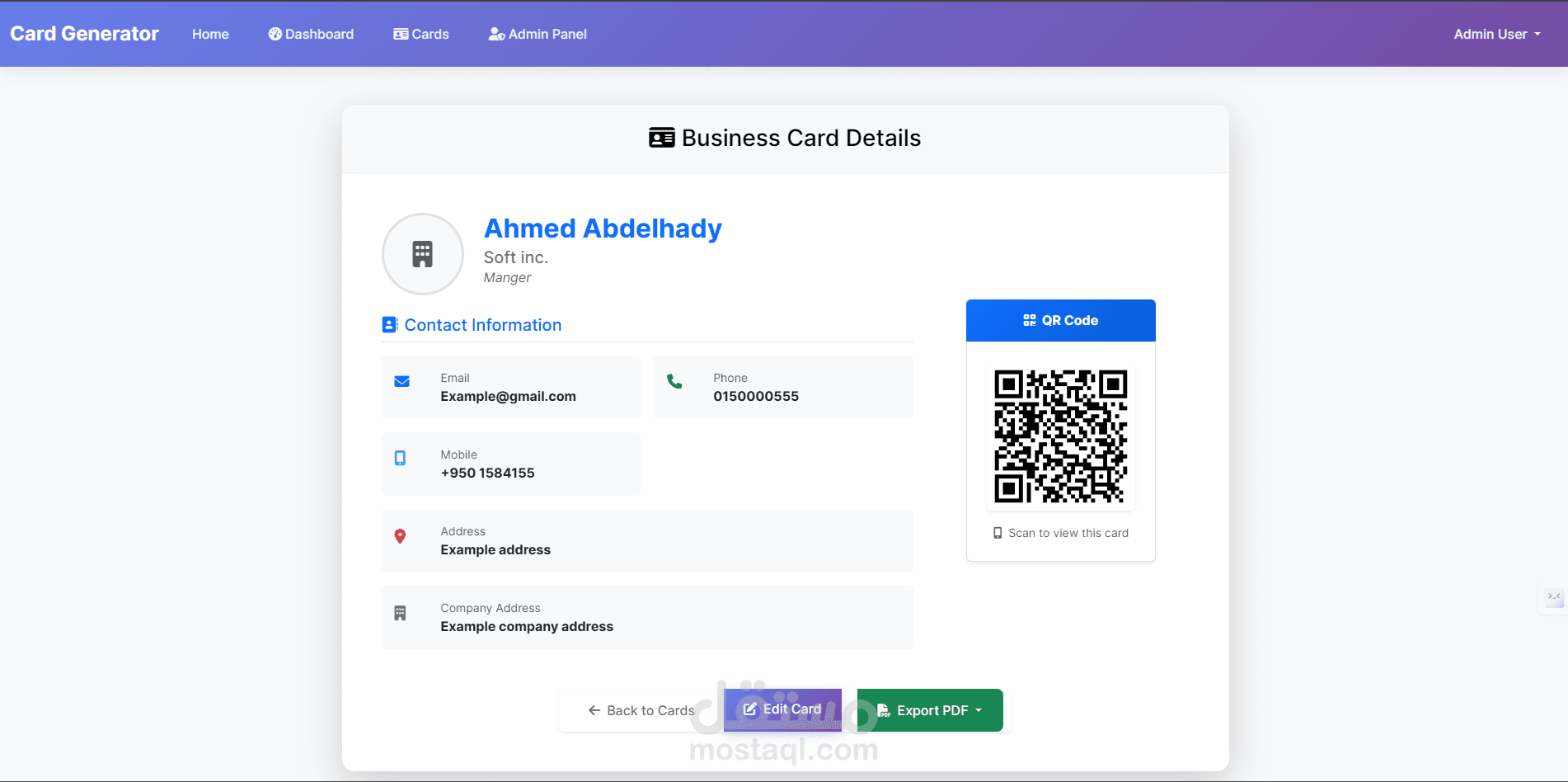
Task: Click the Email envelope icon
Action: coord(402,381)
